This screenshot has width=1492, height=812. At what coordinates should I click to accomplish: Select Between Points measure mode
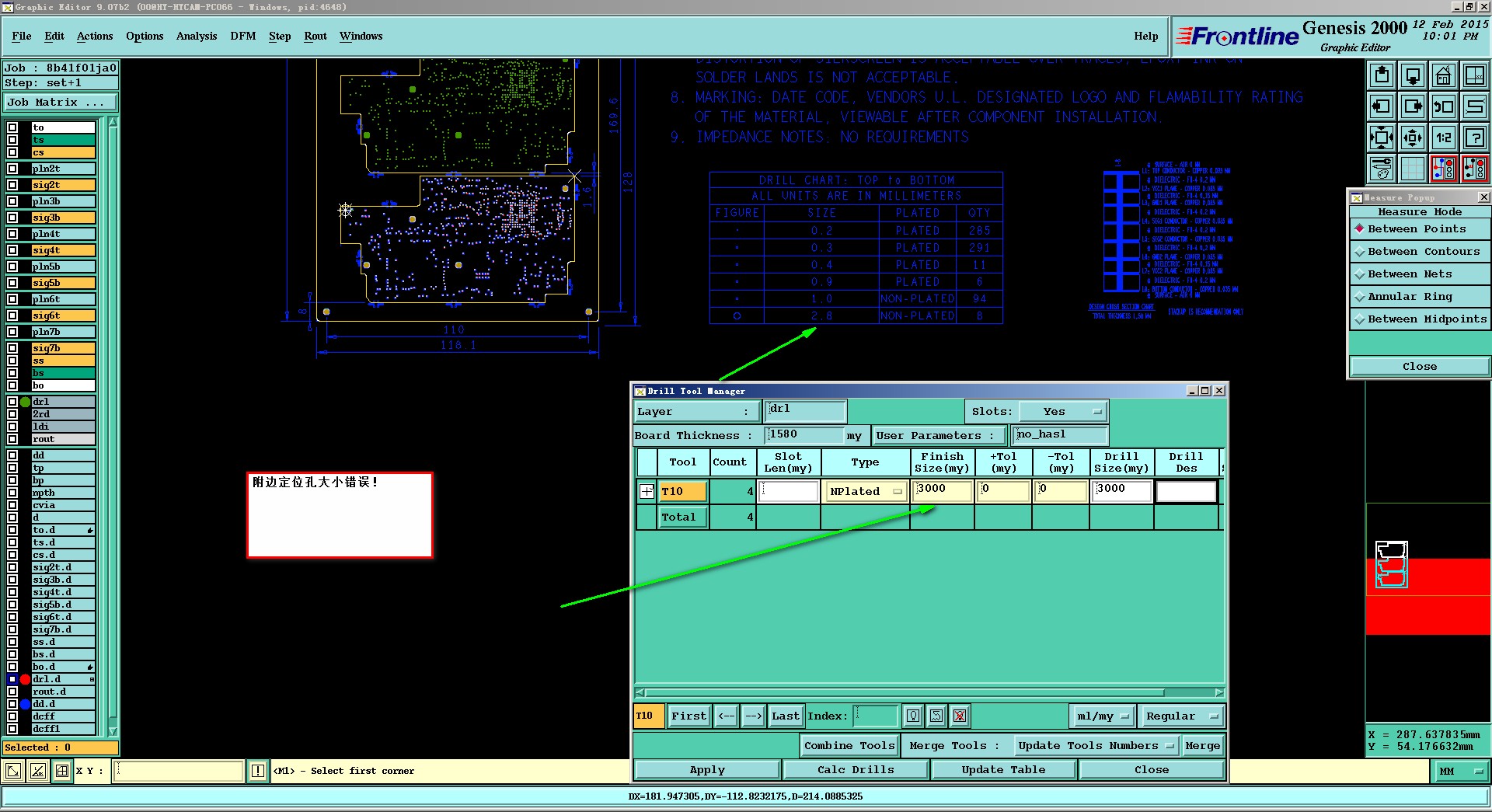1419,229
